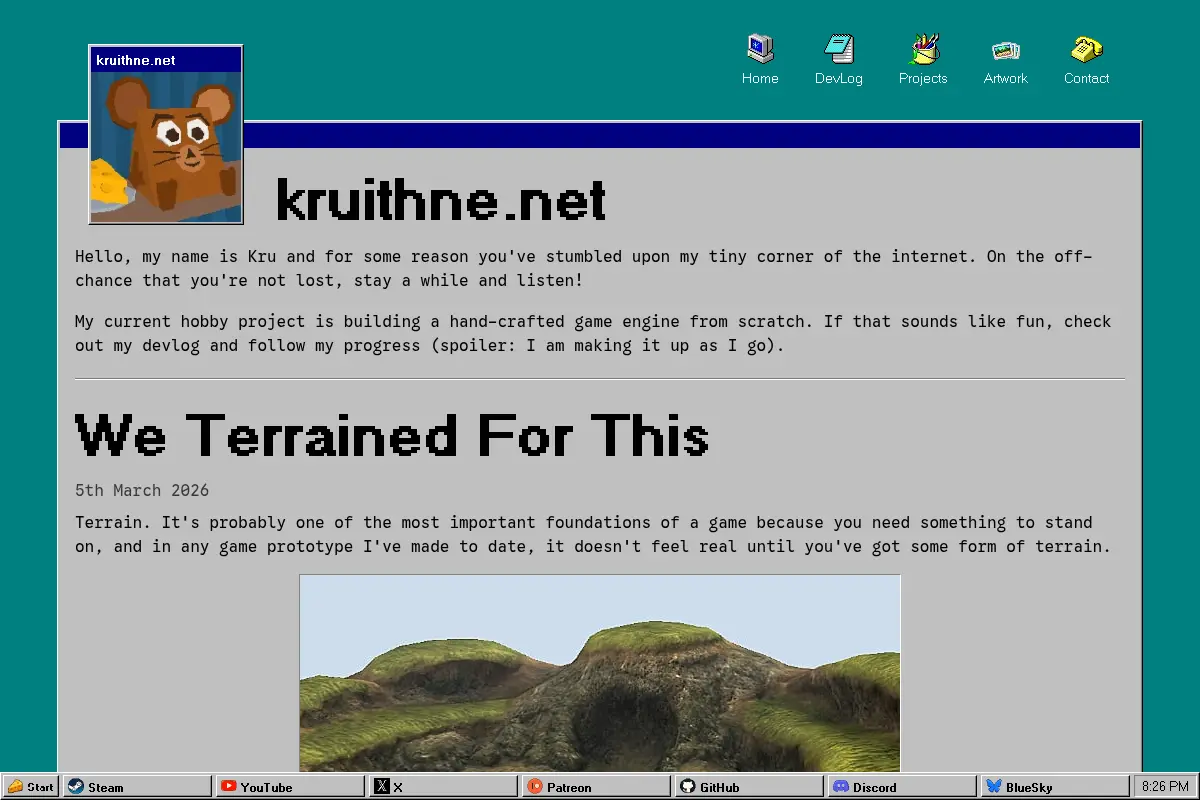Image resolution: width=1200 pixels, height=800 pixels.
Task: Open the Projects paint bucket icon
Action: pos(923,49)
